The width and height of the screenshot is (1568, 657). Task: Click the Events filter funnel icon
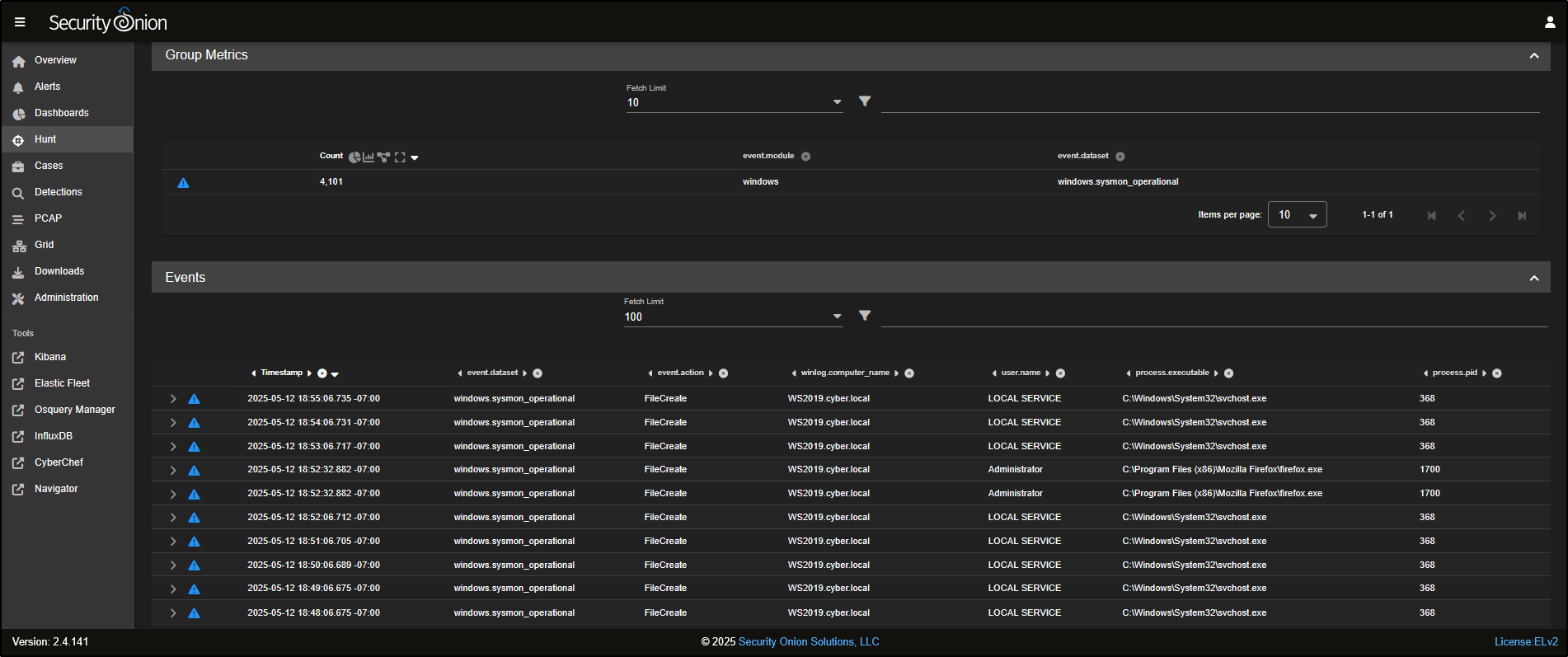864,316
